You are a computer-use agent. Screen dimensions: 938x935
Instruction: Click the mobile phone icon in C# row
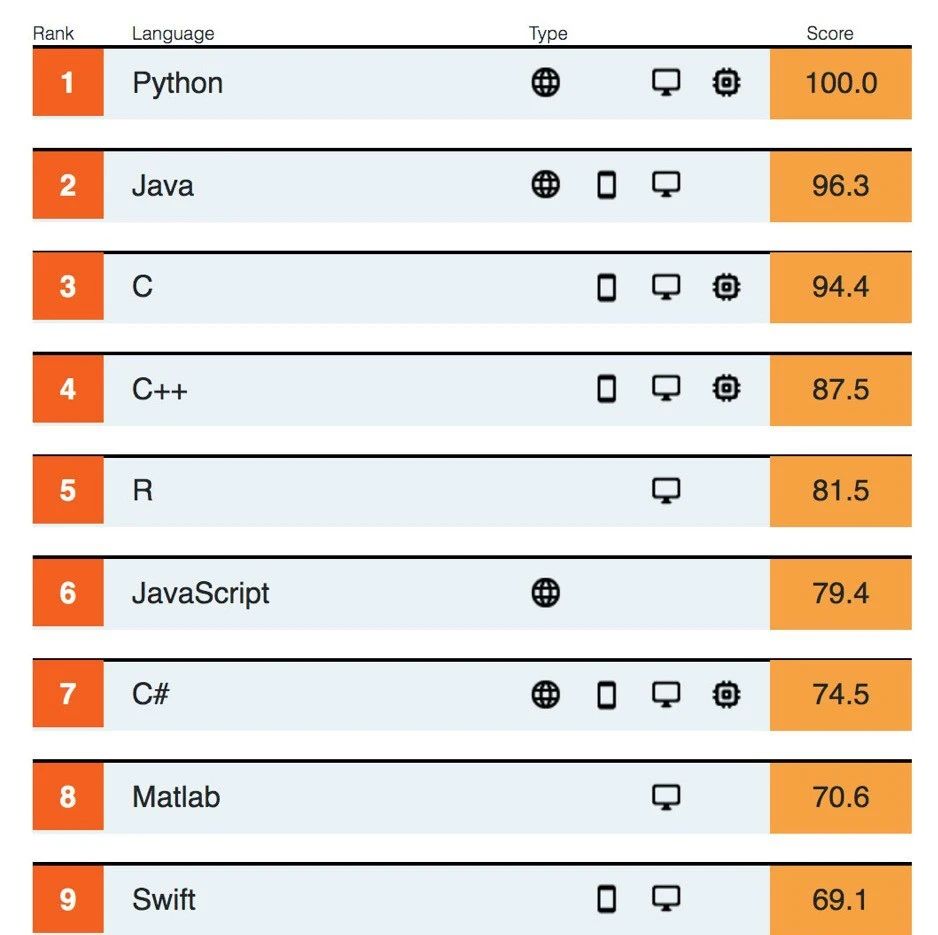607,695
